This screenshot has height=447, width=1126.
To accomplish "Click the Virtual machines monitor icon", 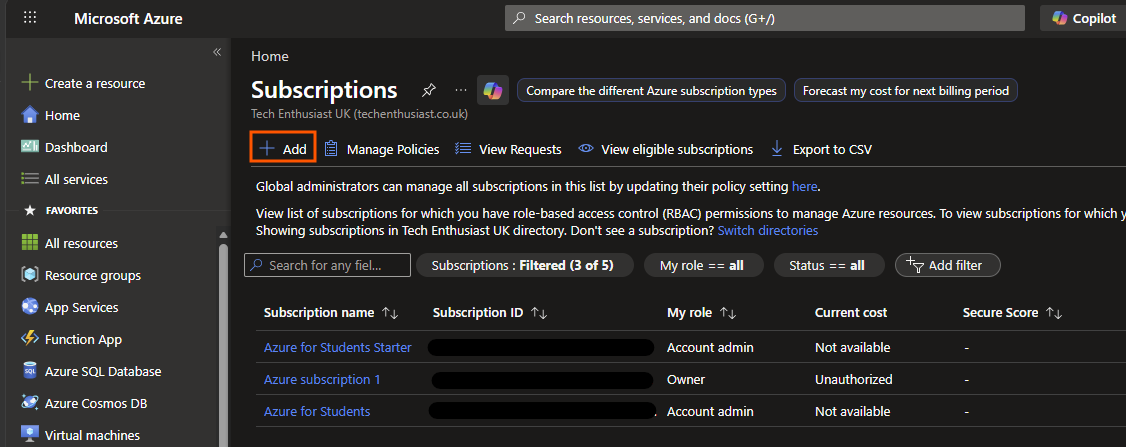I will 29,435.
